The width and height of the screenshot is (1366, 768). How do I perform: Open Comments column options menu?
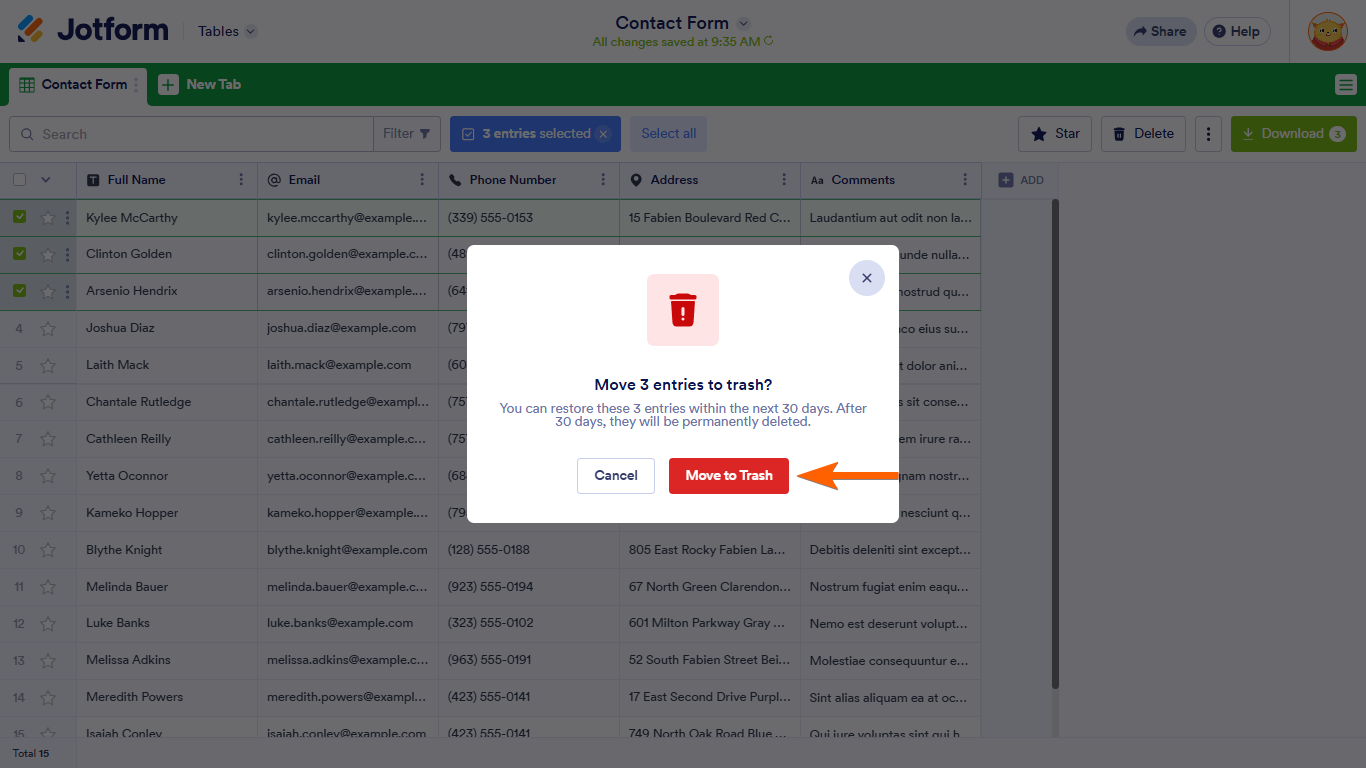point(965,180)
